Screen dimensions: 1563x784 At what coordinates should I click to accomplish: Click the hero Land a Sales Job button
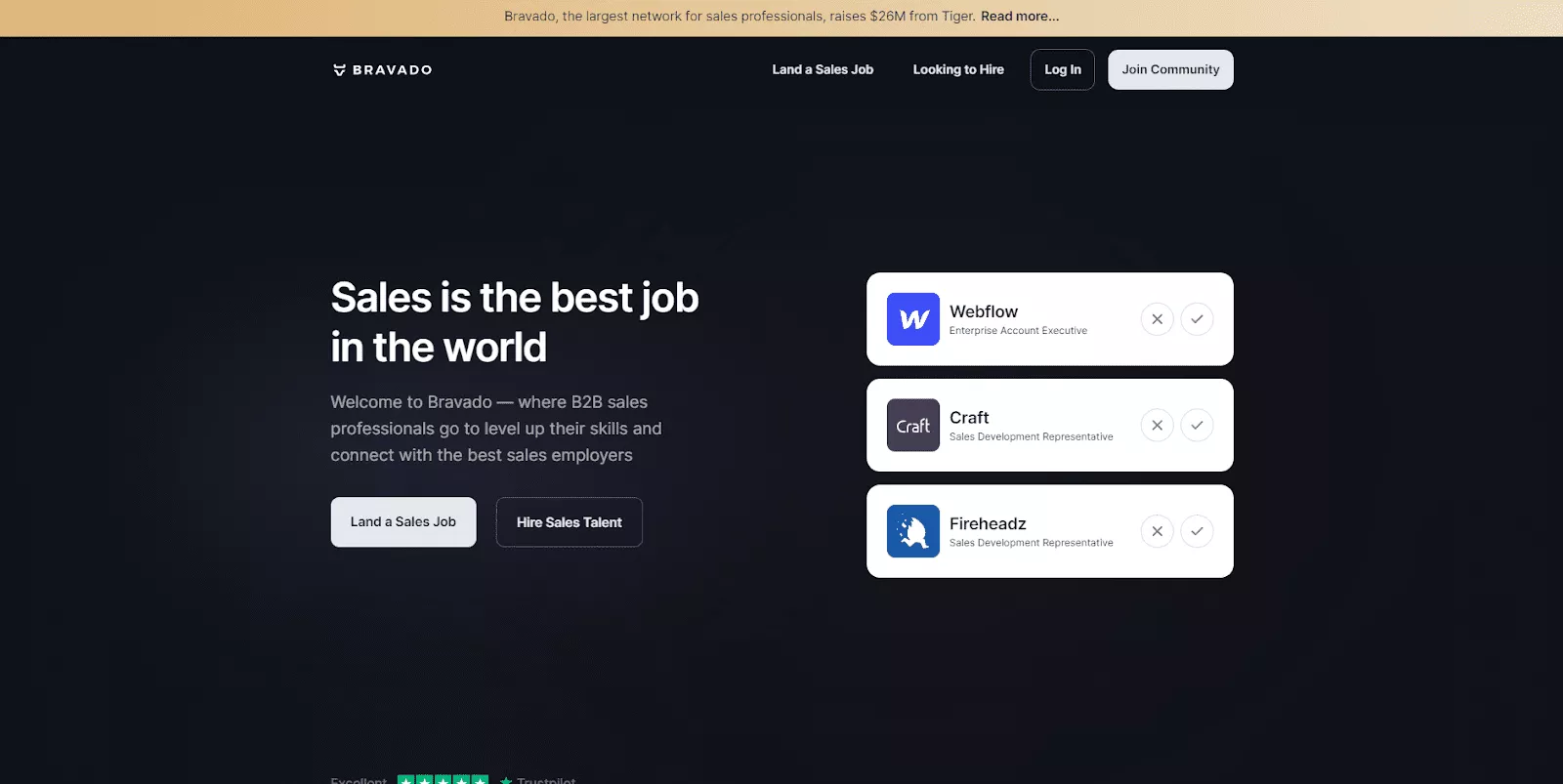point(403,522)
